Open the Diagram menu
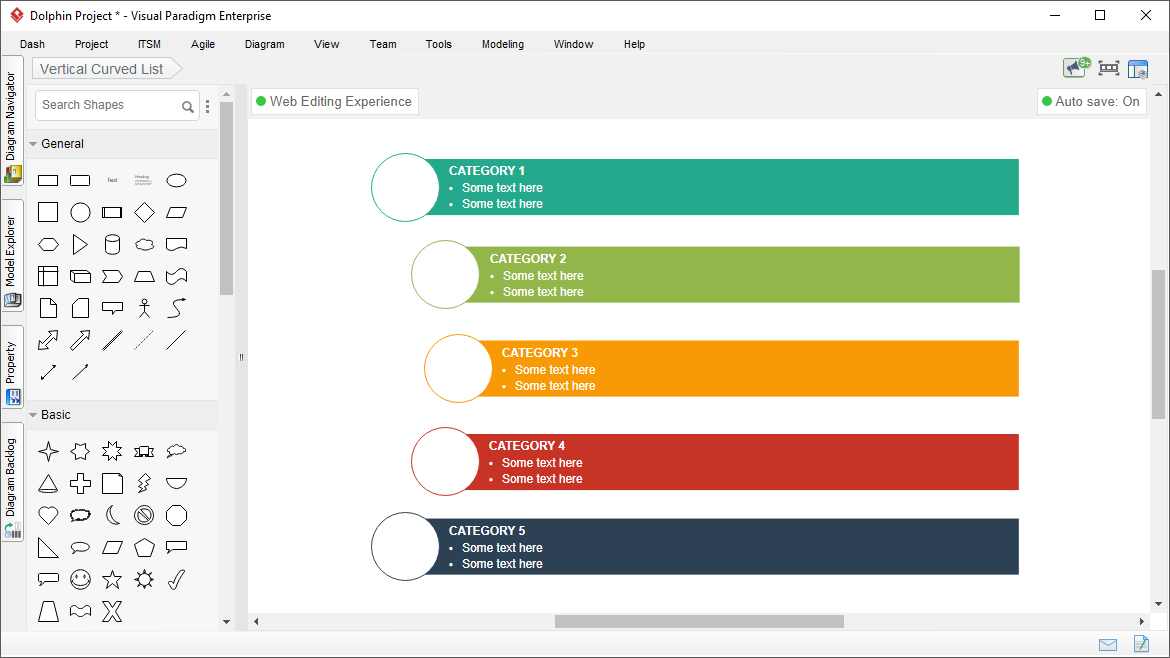1170x658 pixels. click(x=265, y=44)
